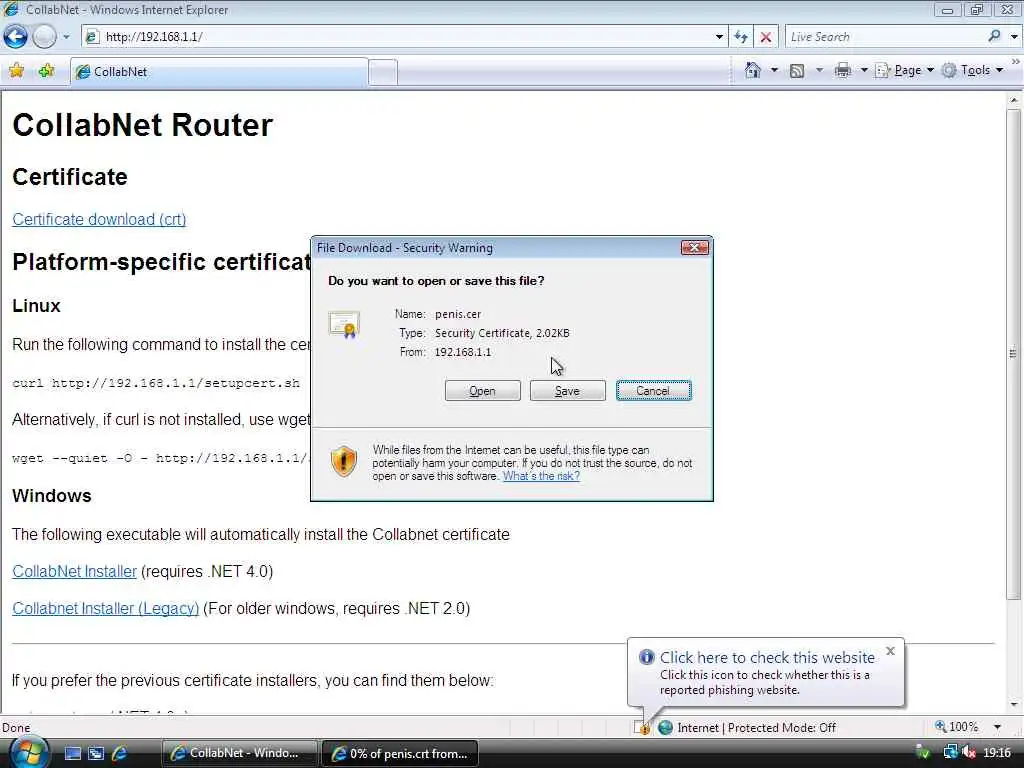This screenshot has height=768, width=1024.
Task: Click Save in the download dialog
Action: coord(568,391)
